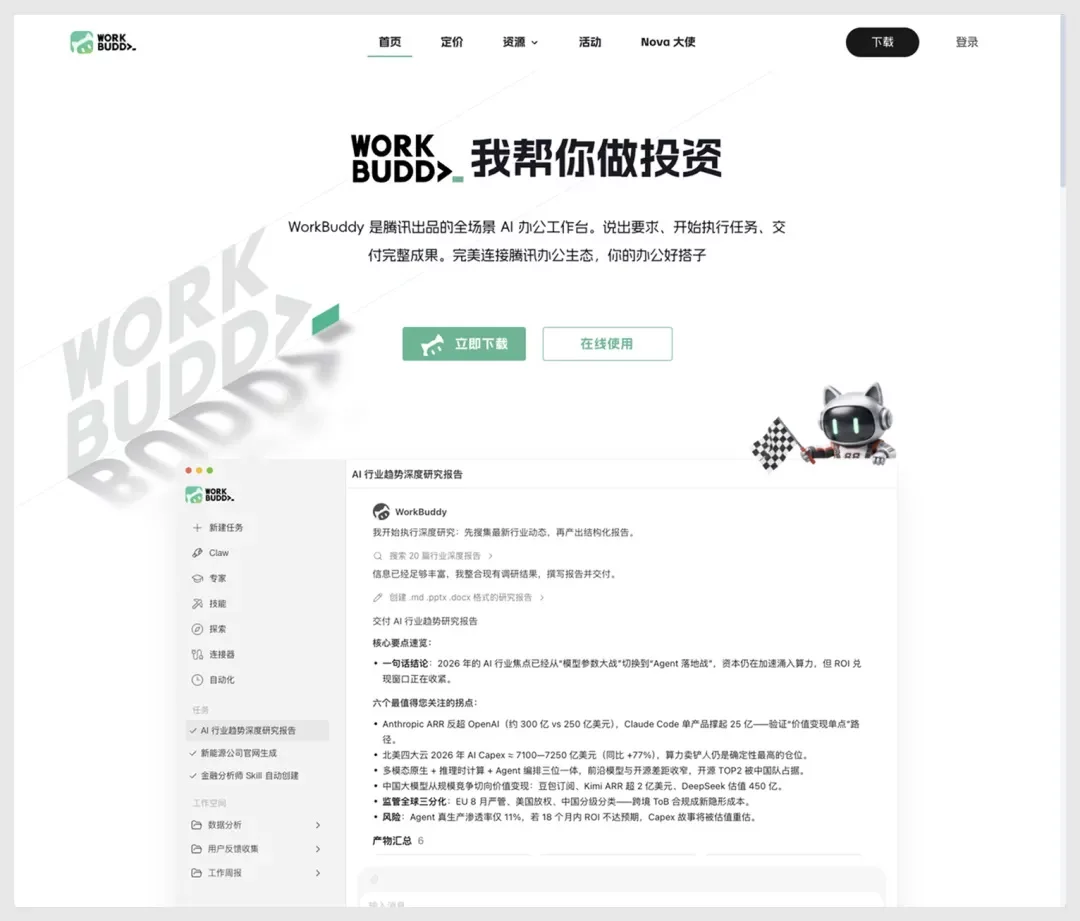The image size is (1080, 921).
Task: Select task AI 行业趋势深度研究报告 in sidebar
Action: [x=257, y=730]
